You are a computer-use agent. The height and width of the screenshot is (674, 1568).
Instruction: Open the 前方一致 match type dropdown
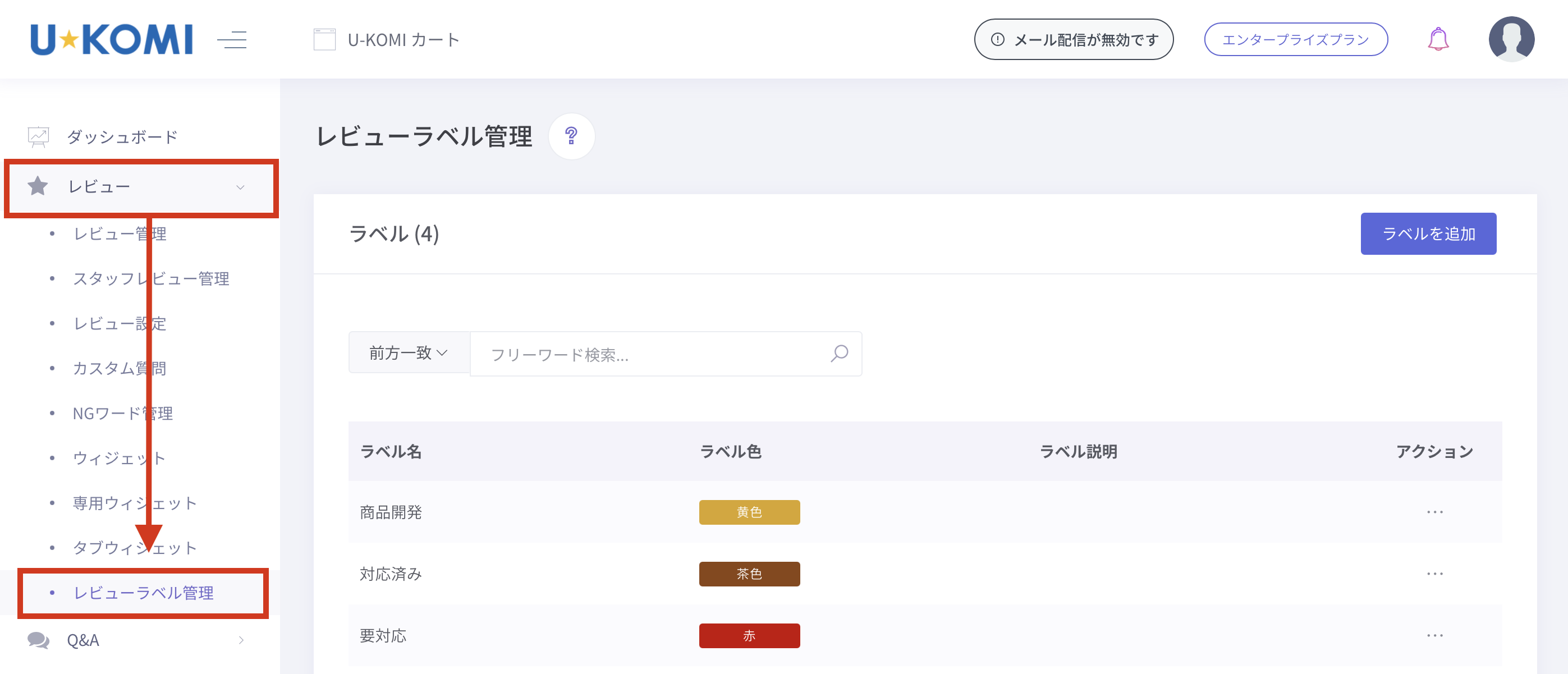tap(409, 353)
